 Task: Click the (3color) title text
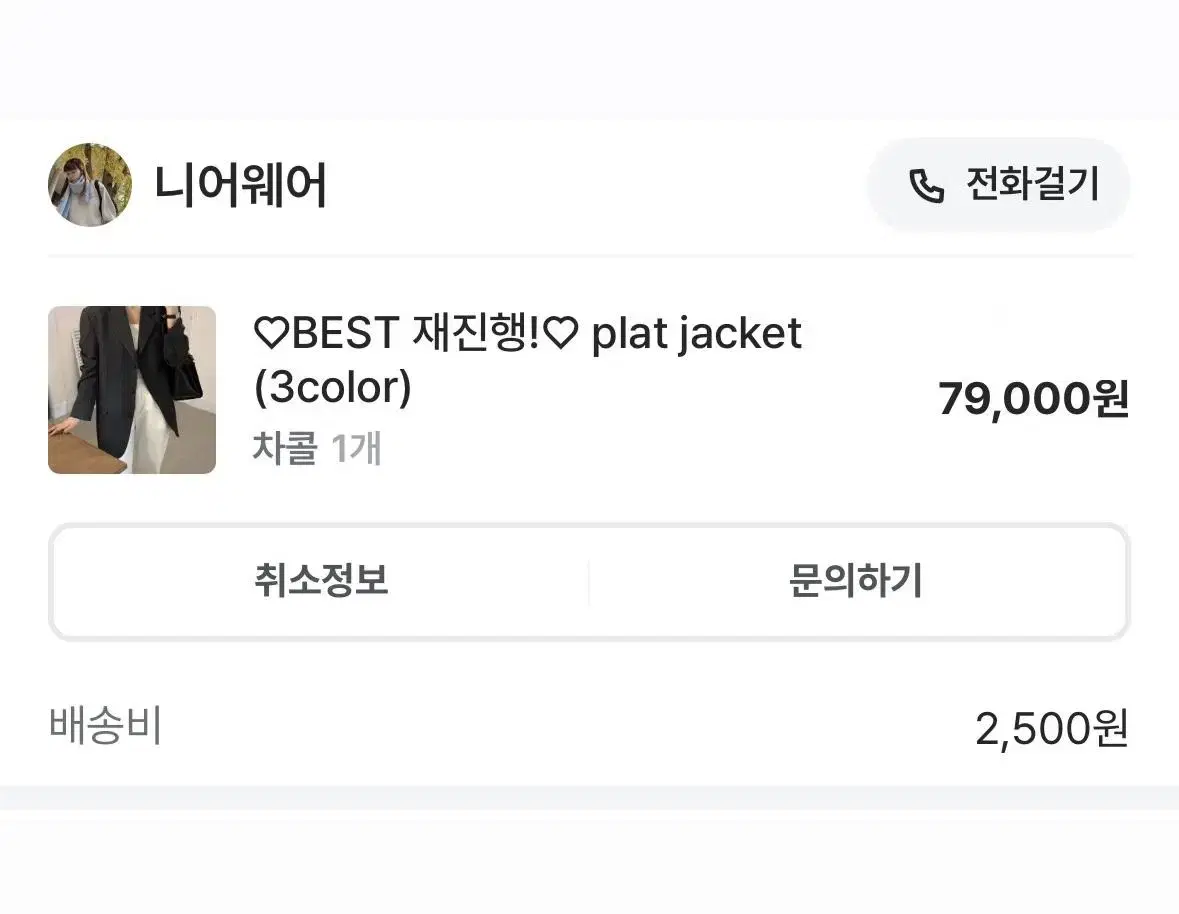tap(333, 387)
